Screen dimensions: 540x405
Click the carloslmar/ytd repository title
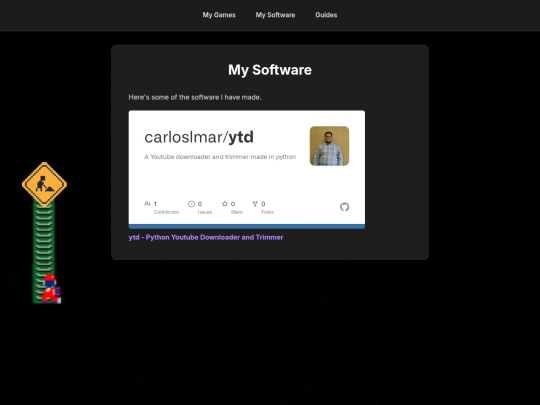[x=199, y=137]
